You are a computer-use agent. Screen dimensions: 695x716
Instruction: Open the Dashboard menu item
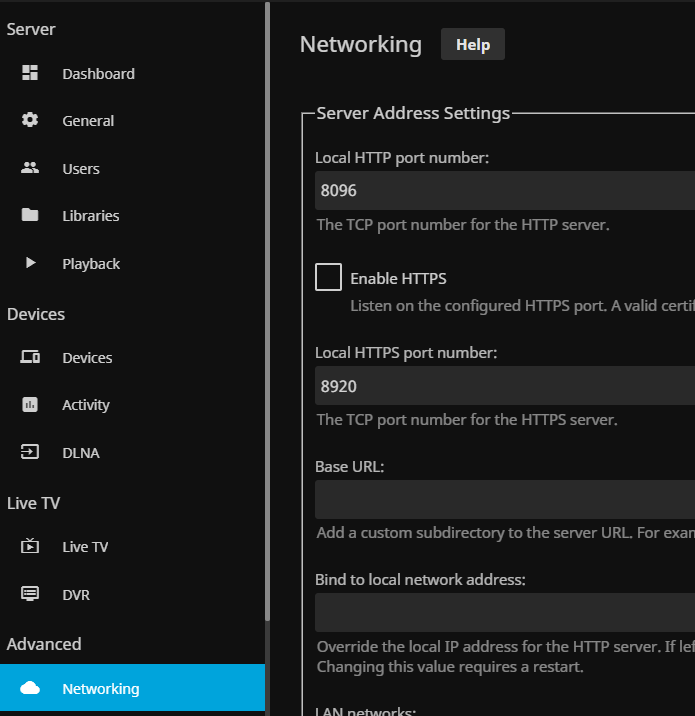[98, 74]
